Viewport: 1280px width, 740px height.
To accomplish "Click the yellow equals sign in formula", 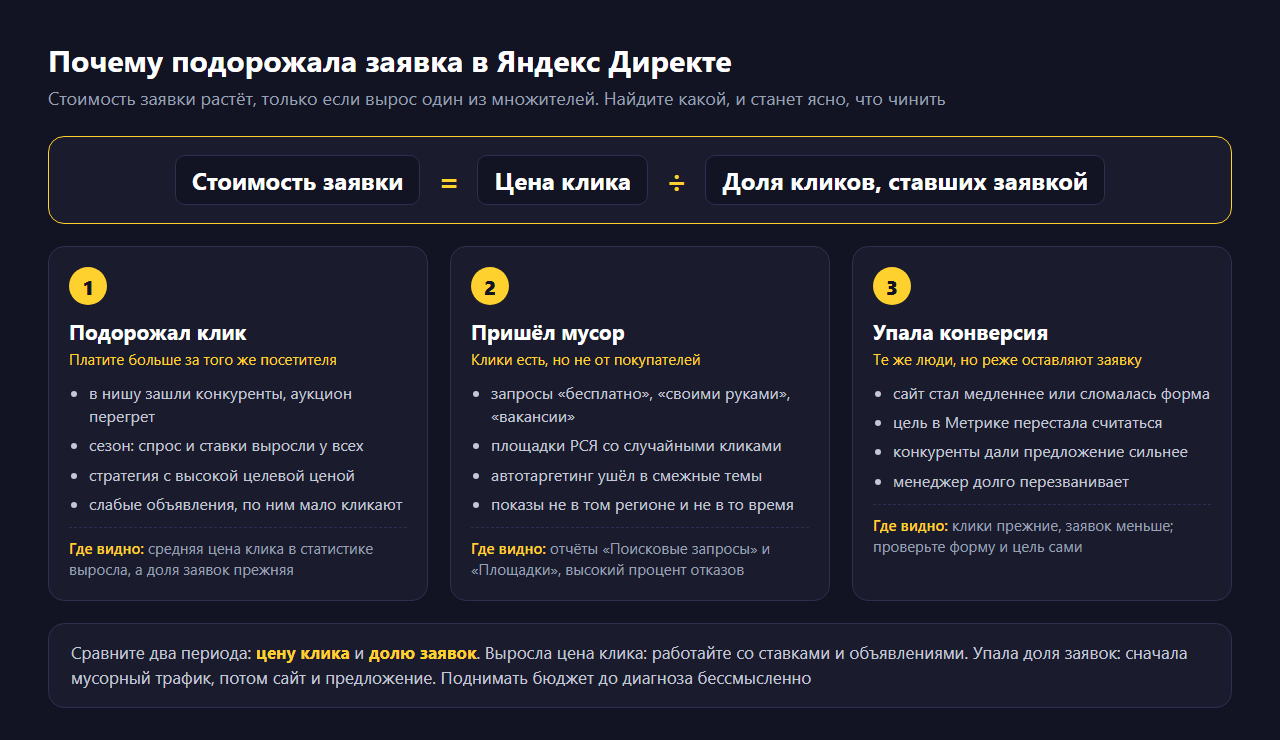I will coord(449,182).
